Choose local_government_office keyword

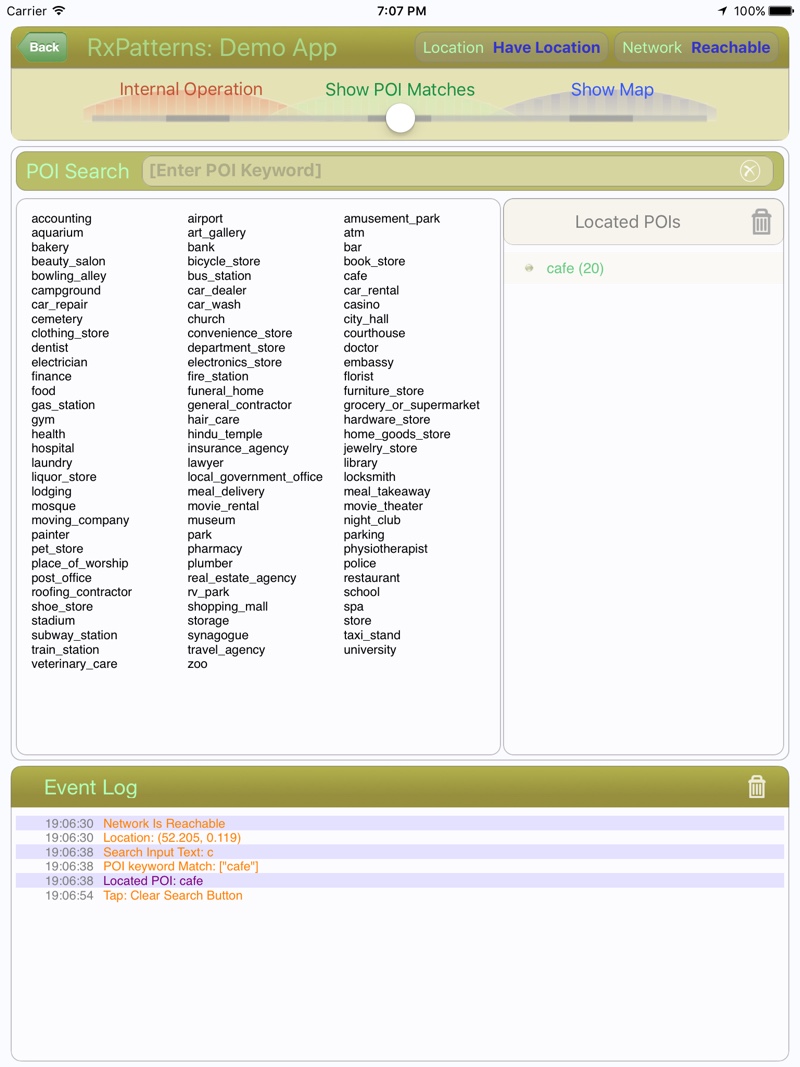(254, 477)
